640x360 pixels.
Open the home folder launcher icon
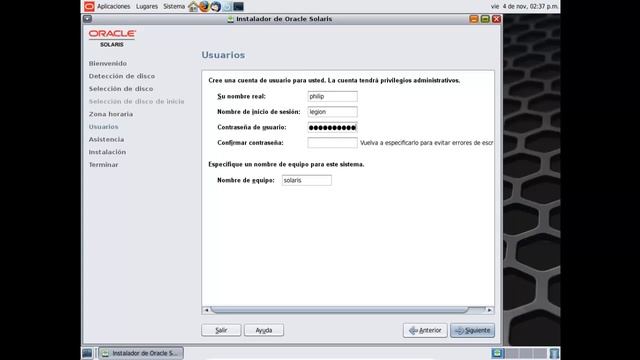coord(193,6)
